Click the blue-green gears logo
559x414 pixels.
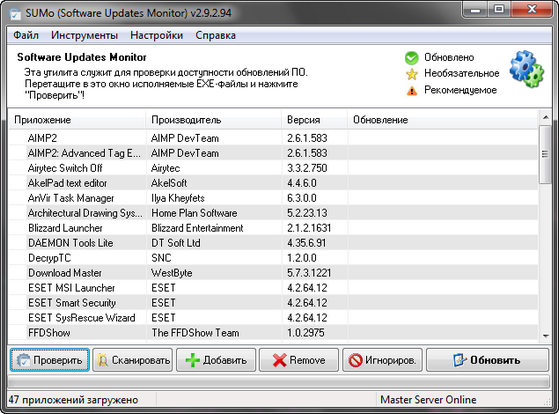(527, 69)
